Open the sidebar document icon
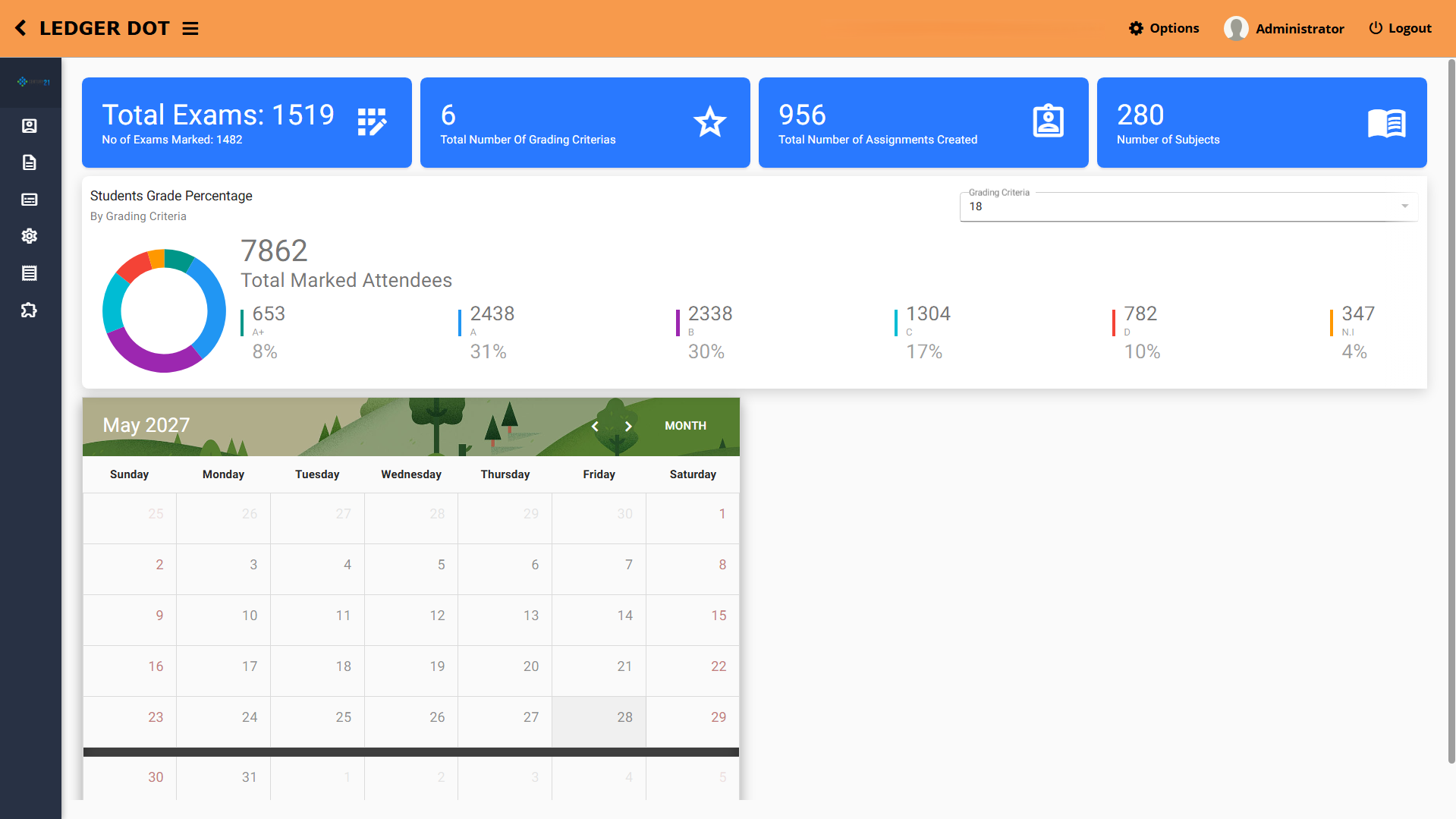The width and height of the screenshot is (1456, 819). 30,162
